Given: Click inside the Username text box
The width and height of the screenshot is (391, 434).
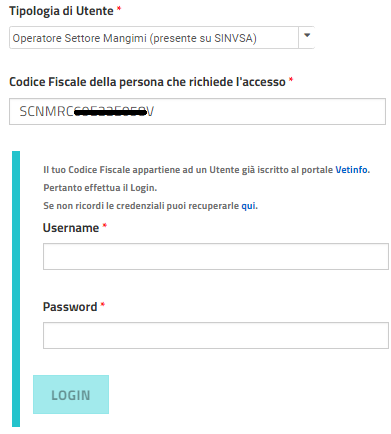Looking at the screenshot, I should (216, 256).
